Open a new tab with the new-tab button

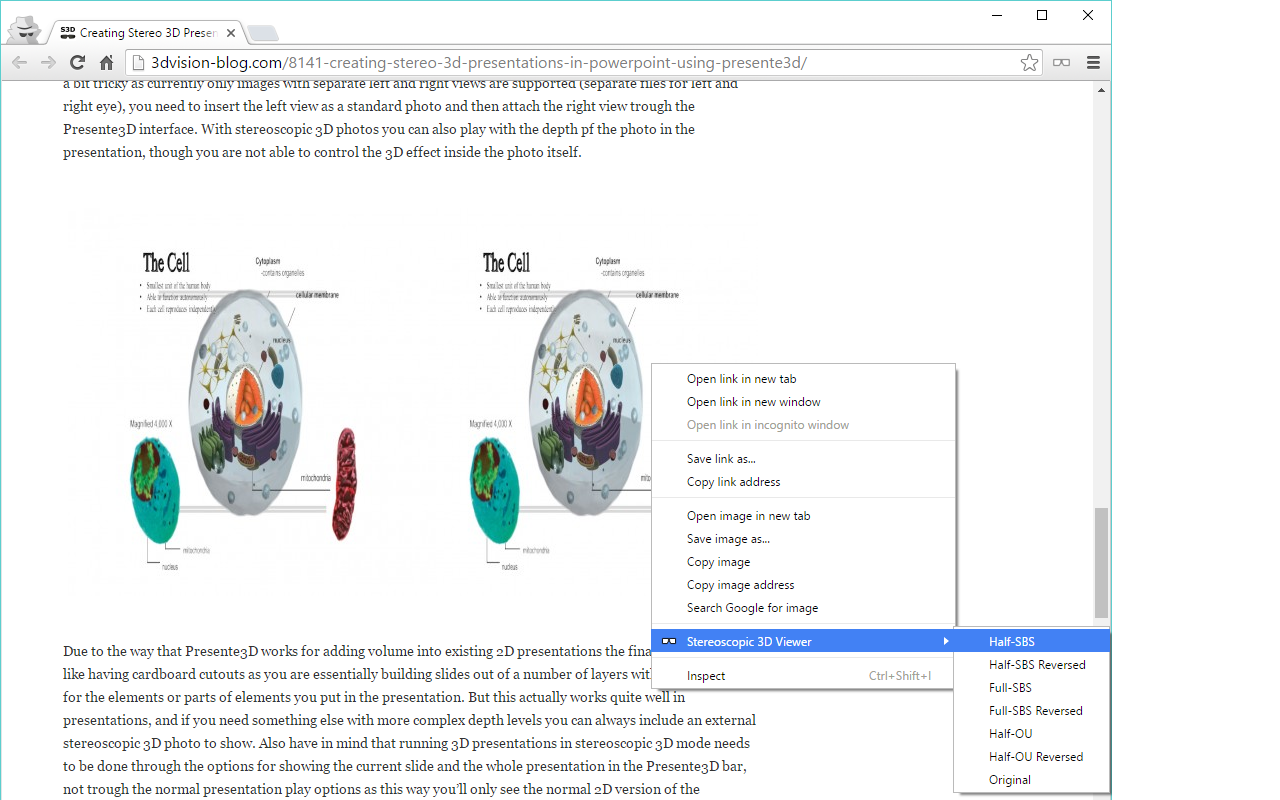tap(262, 33)
